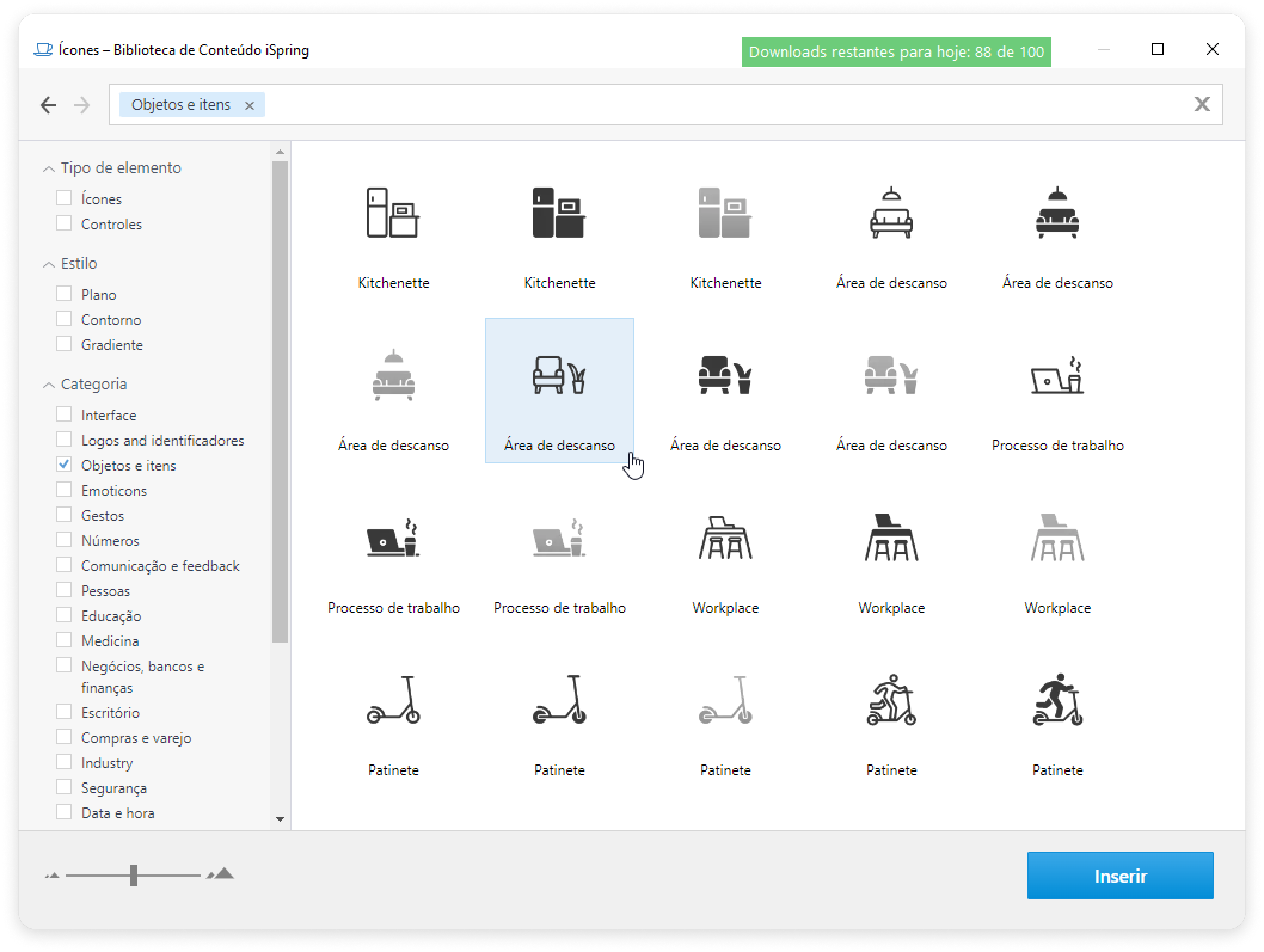Pick the outline sofa with lamp icon

tap(891, 213)
